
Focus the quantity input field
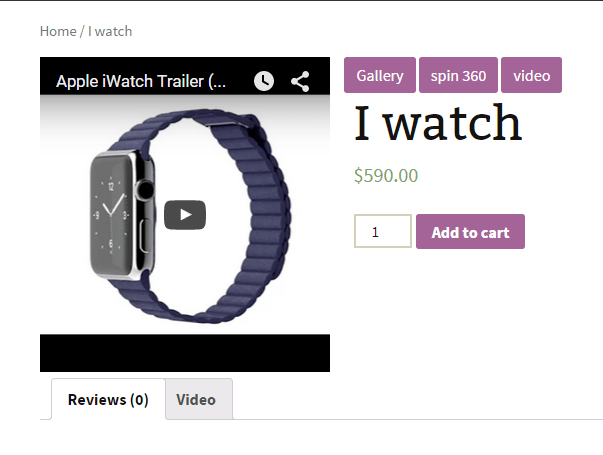[x=383, y=231]
